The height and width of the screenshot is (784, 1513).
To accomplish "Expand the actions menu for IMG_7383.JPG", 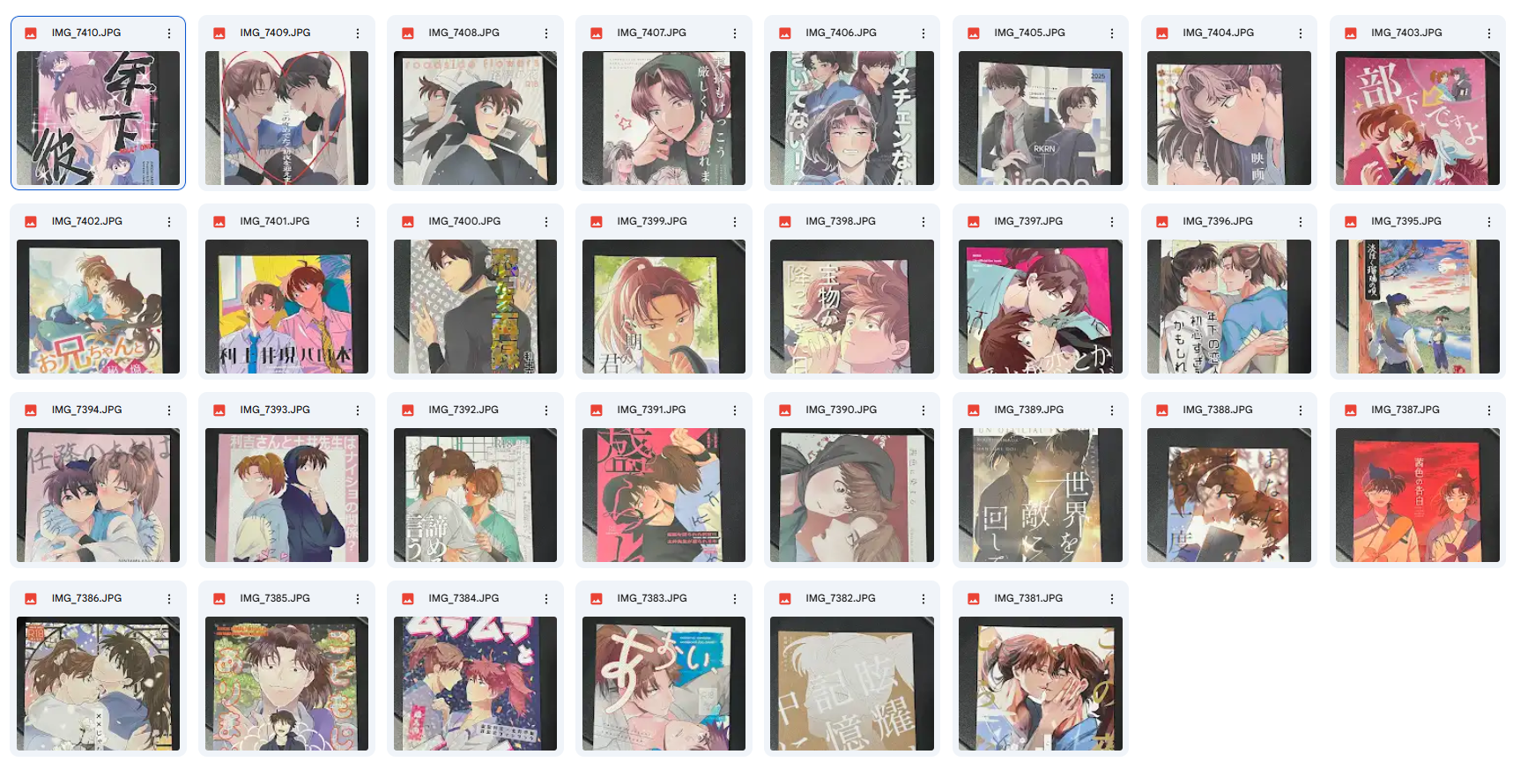I will (735, 599).
